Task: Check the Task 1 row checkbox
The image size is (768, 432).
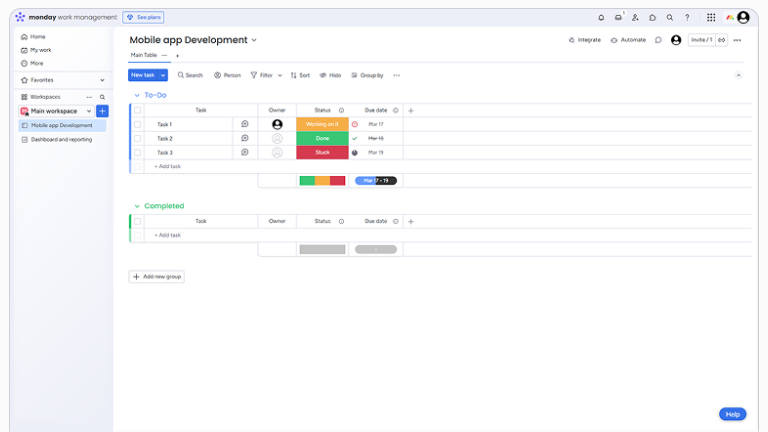Action: pos(138,124)
